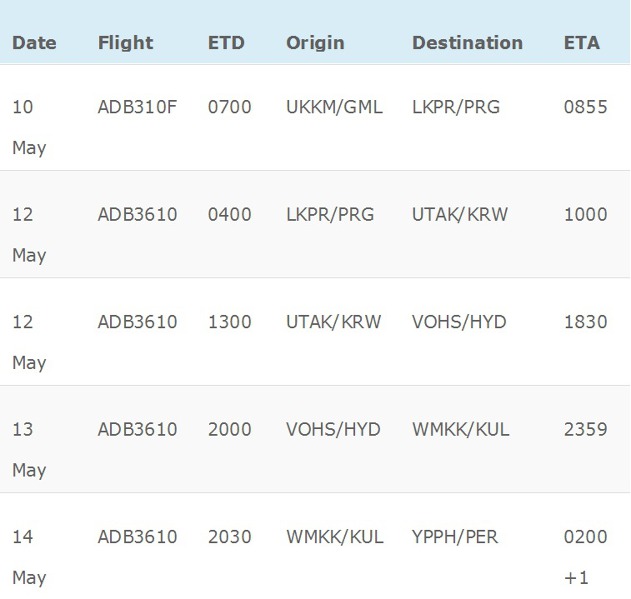Click destination YPPH/PER cell
631x599 pixels.
click(455, 537)
